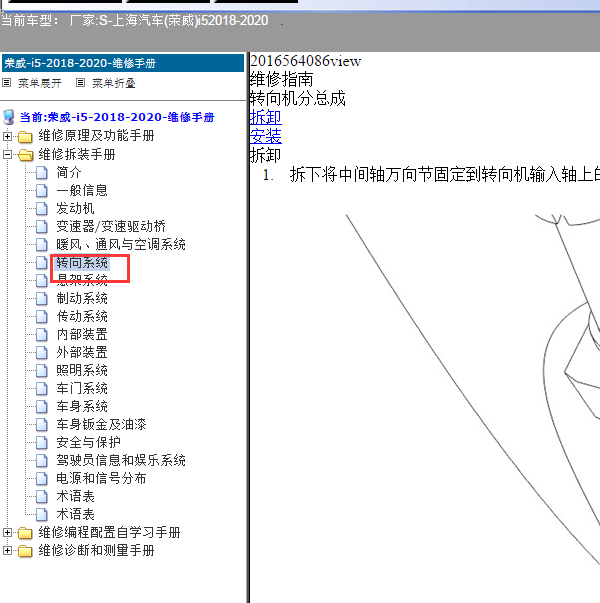Open the 一般信息 tree item
The image size is (600, 603).
coord(82,191)
